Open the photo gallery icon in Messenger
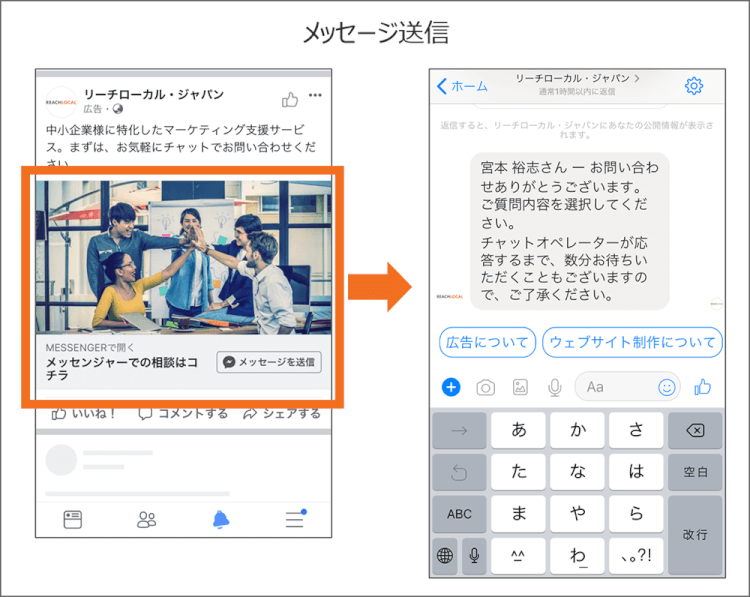Screen dimensions: 750x597 point(520,387)
